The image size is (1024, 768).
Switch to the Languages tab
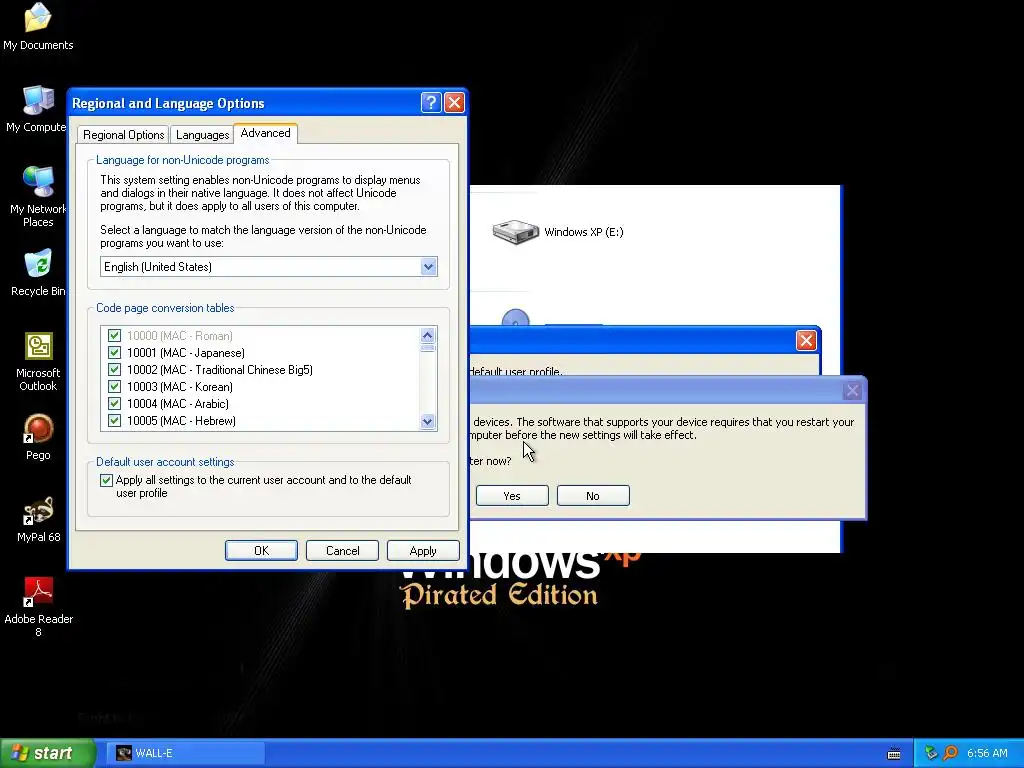(x=202, y=135)
